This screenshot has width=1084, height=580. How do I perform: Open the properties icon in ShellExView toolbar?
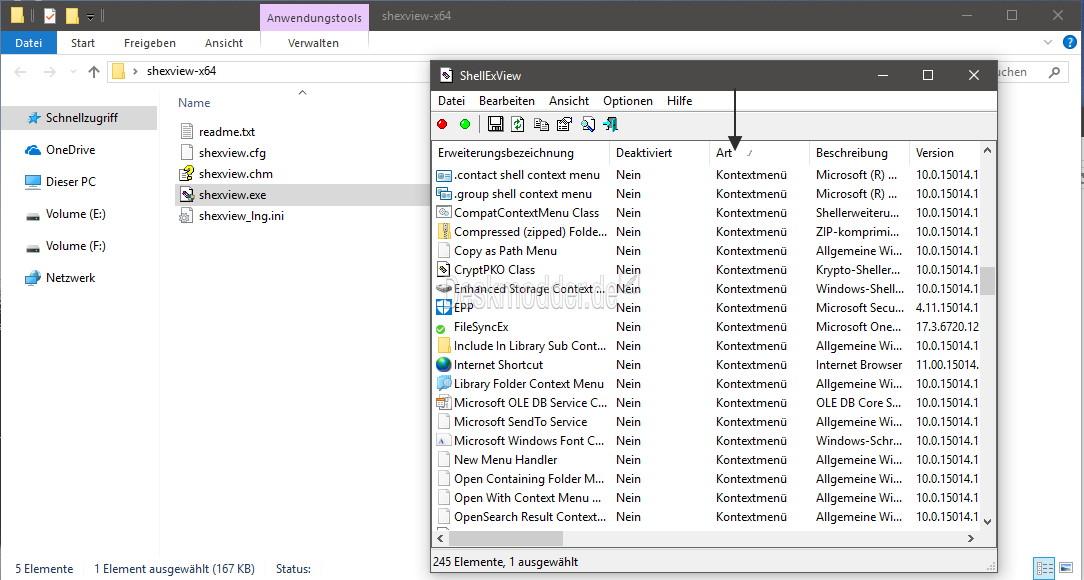click(564, 125)
